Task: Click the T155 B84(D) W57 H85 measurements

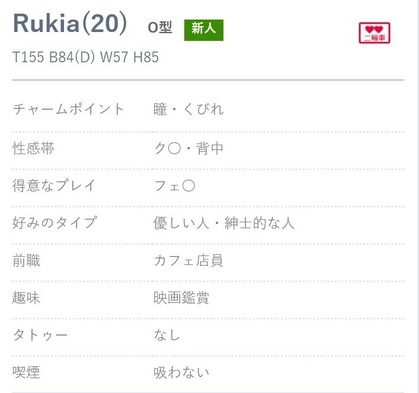Action: (x=85, y=57)
